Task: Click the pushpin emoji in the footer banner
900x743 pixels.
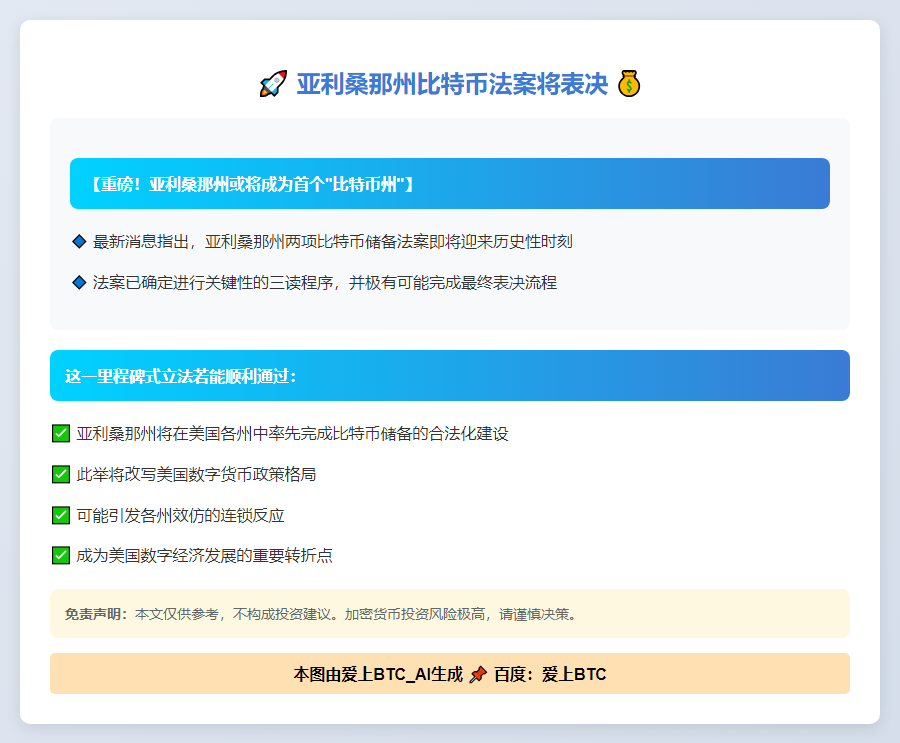Action: tap(478, 674)
